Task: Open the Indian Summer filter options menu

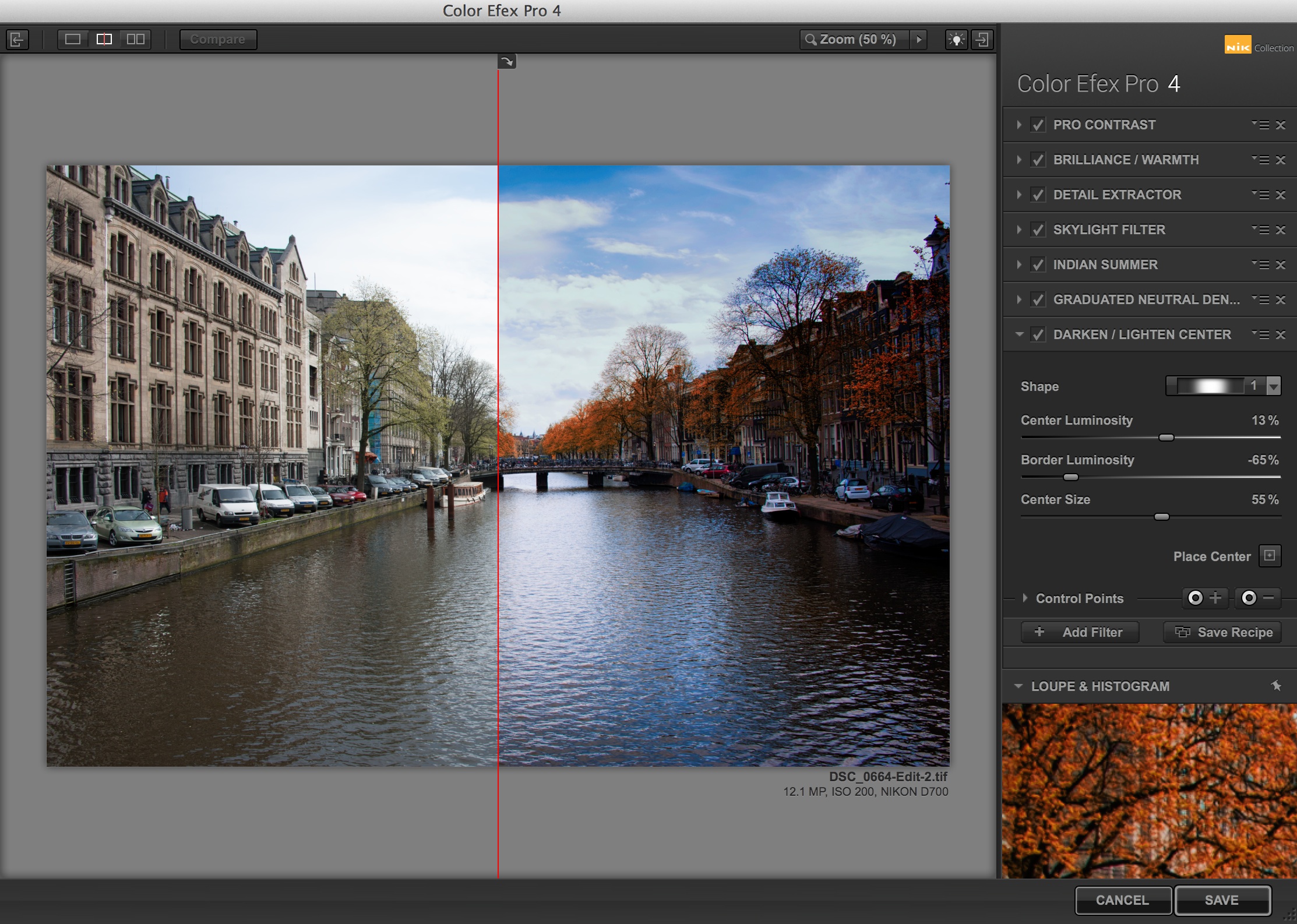Action: pos(1260,264)
